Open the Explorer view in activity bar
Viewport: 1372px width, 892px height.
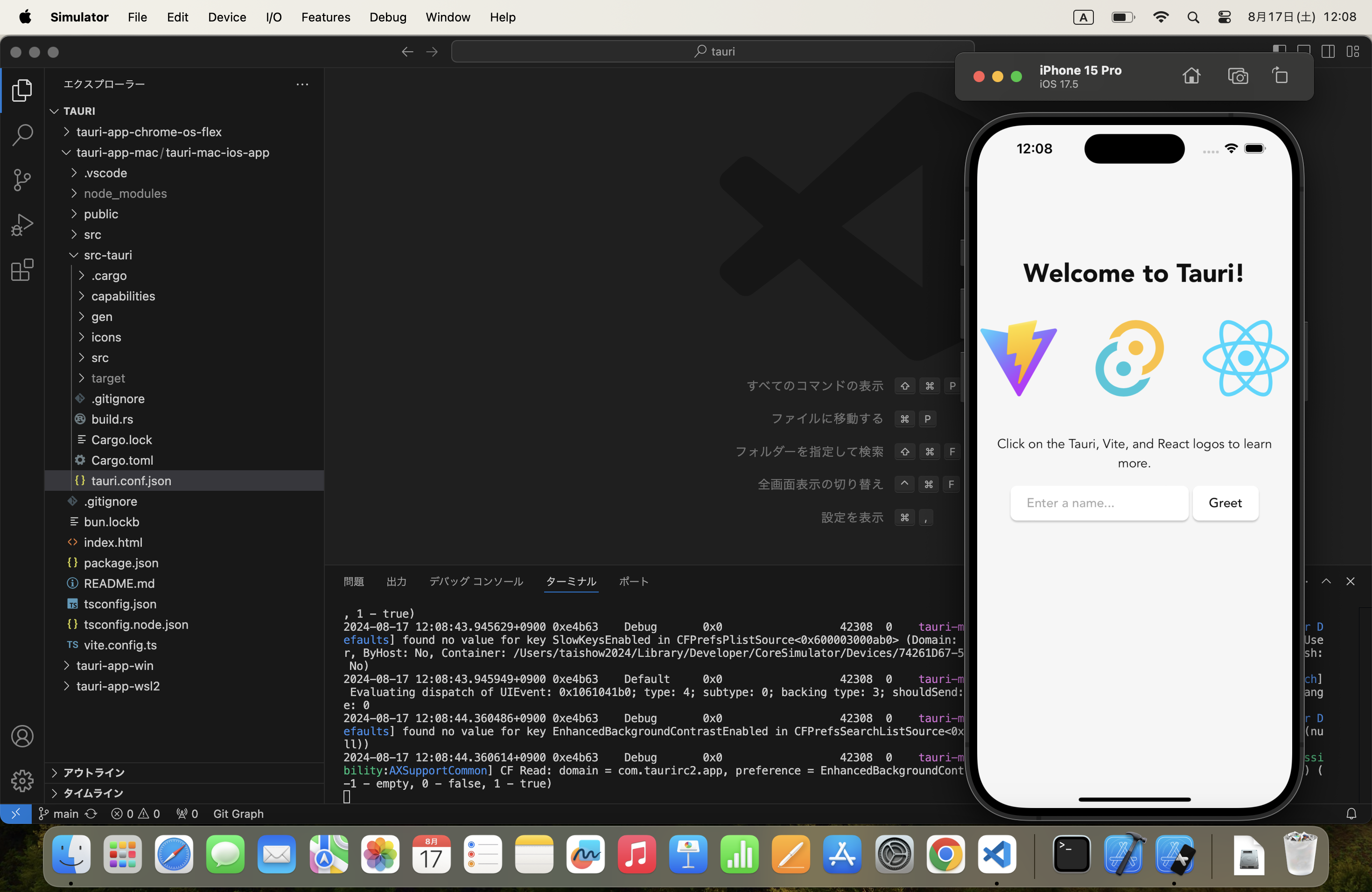click(x=22, y=90)
